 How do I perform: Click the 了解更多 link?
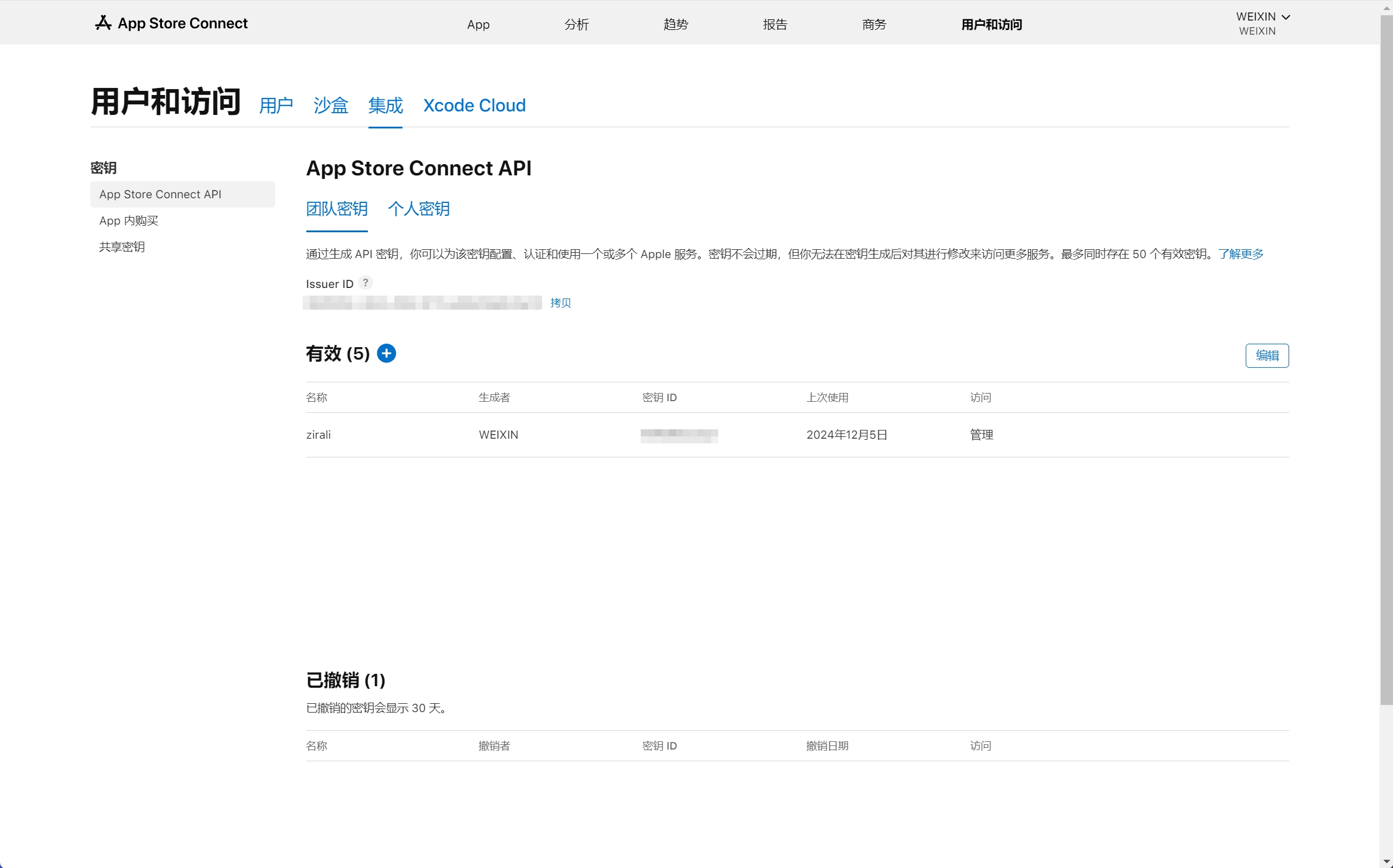1241,254
